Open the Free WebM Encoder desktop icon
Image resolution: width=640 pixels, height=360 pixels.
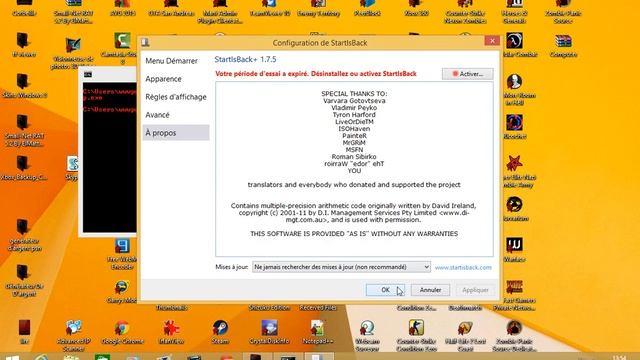122,254
